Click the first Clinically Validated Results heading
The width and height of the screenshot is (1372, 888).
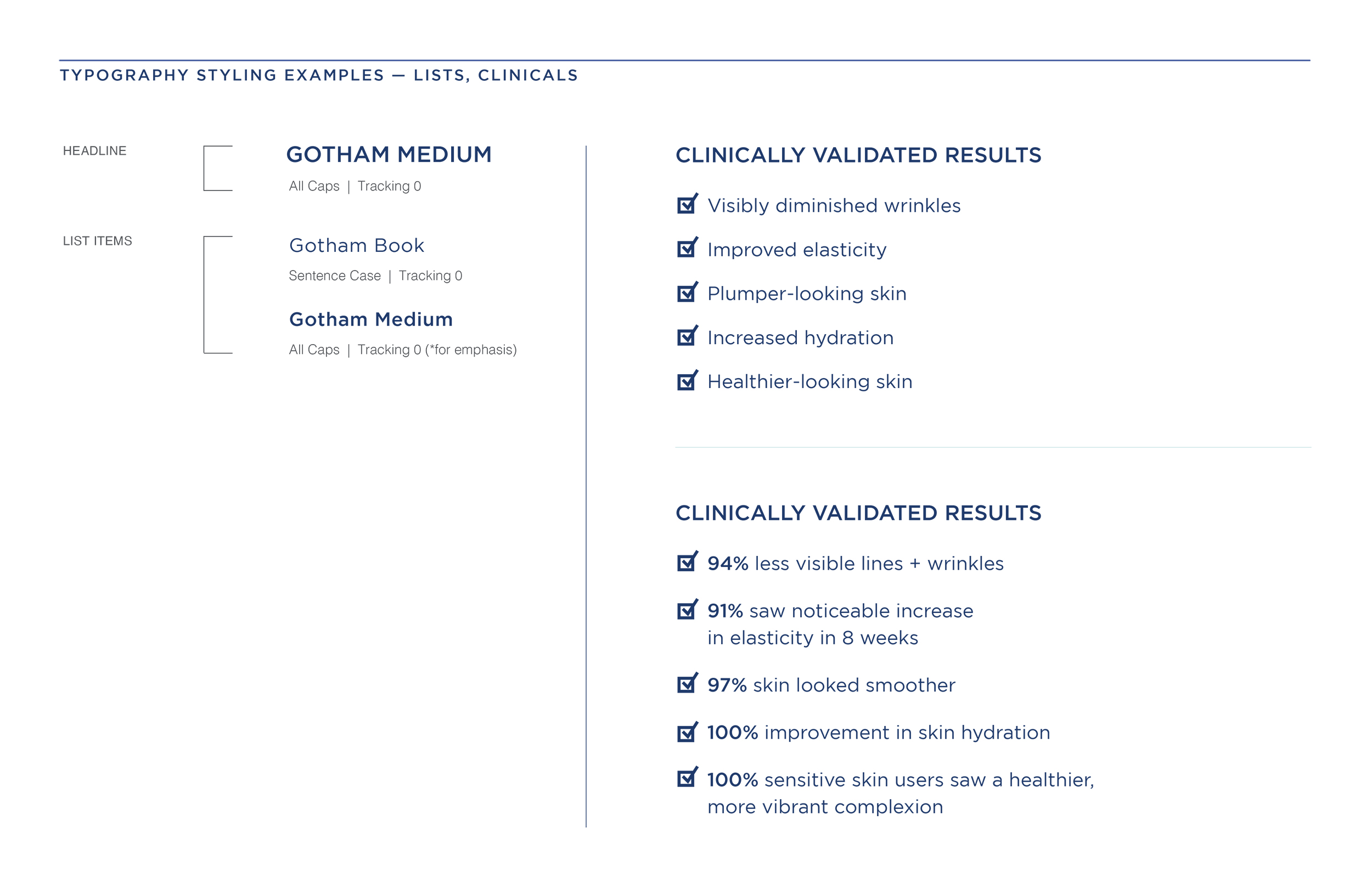[858, 155]
